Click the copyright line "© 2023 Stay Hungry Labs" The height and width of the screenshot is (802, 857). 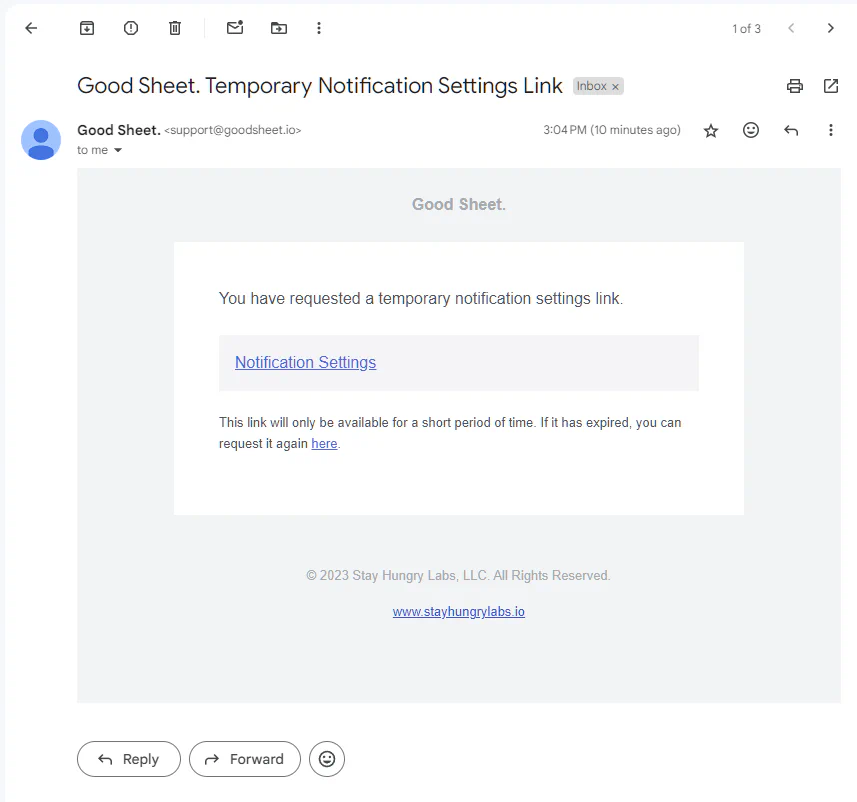coord(458,576)
